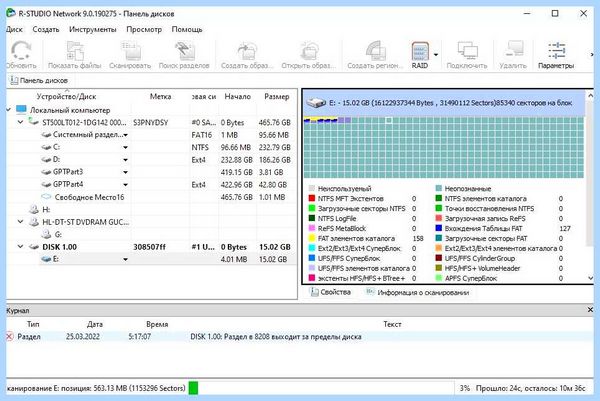Open the Создать menu
Viewport: 600px width, 401px height.
coord(46,29)
